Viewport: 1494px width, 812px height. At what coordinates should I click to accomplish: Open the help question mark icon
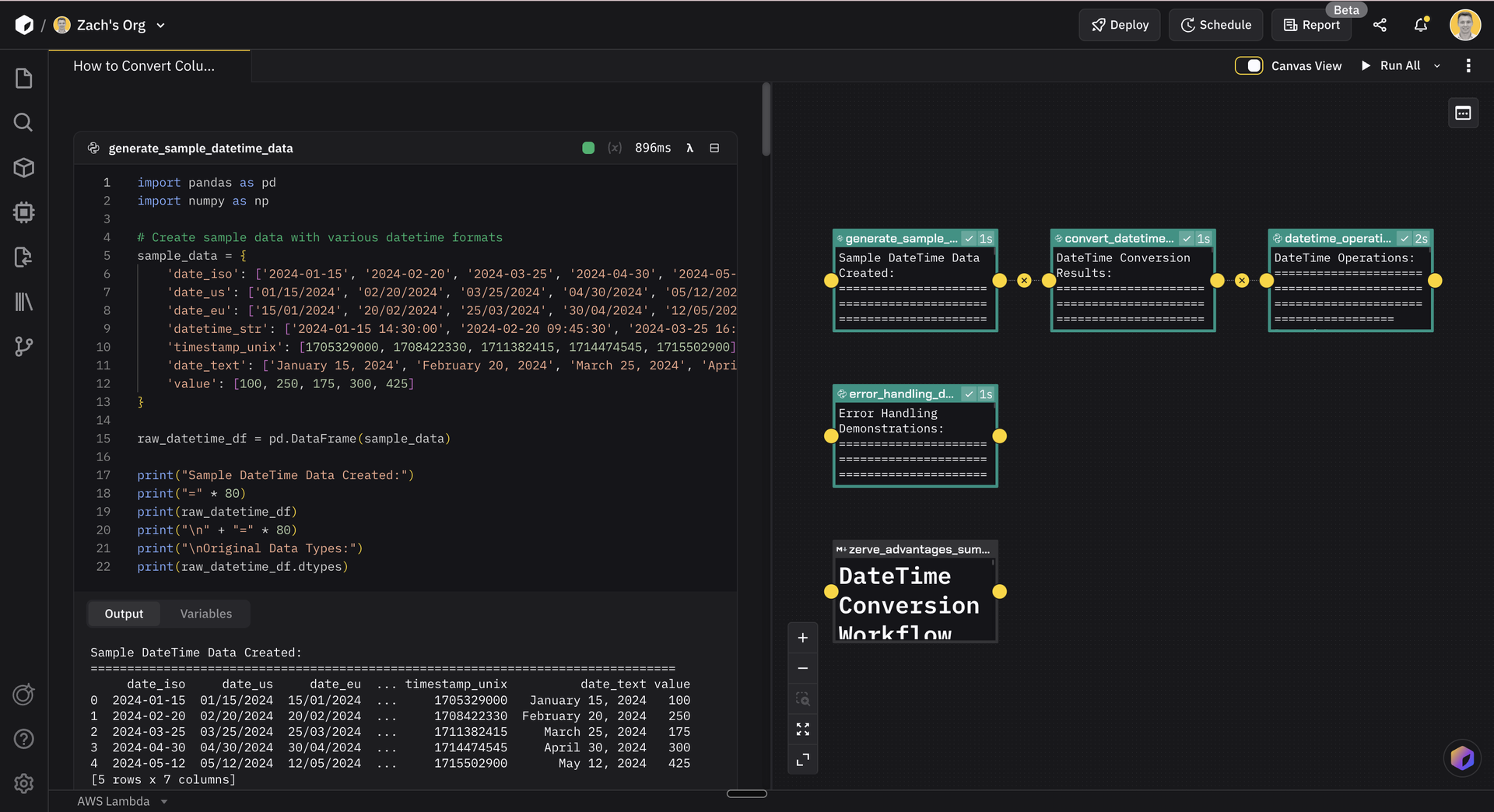click(24, 739)
